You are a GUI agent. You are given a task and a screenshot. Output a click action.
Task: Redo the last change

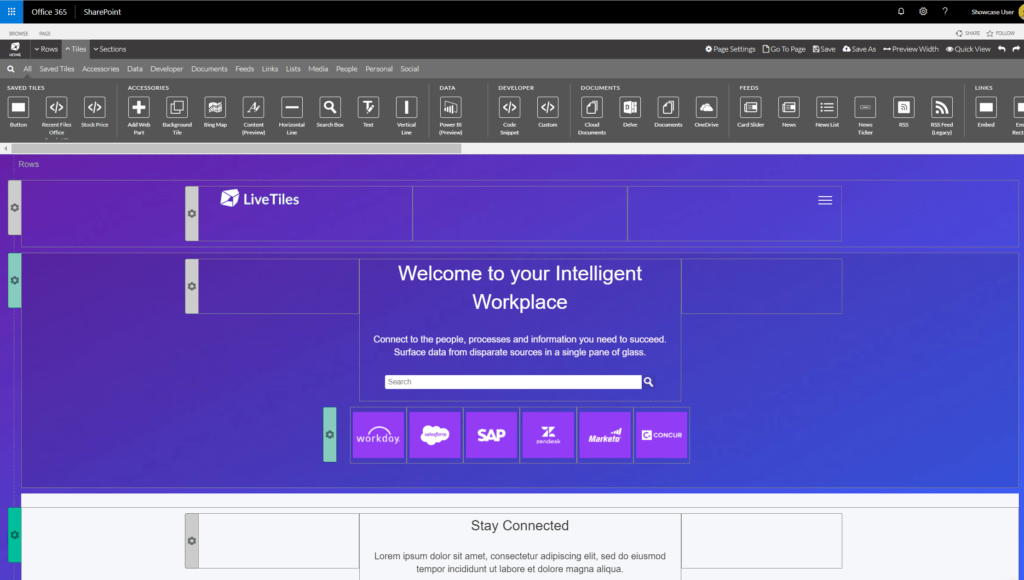pos(1016,49)
